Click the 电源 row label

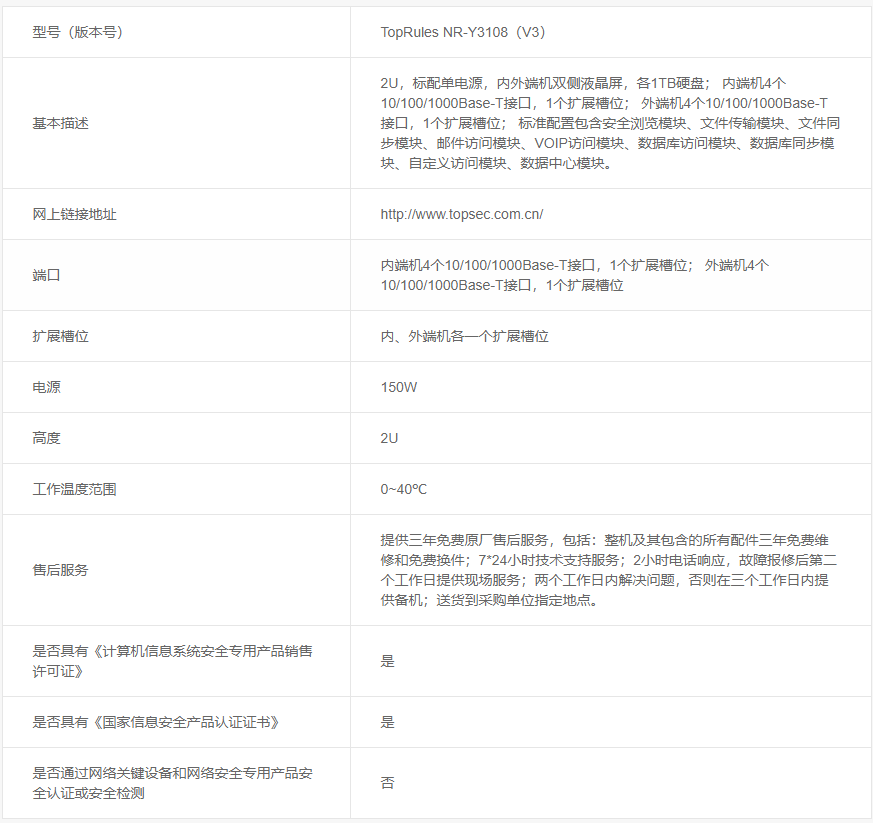click(46, 387)
